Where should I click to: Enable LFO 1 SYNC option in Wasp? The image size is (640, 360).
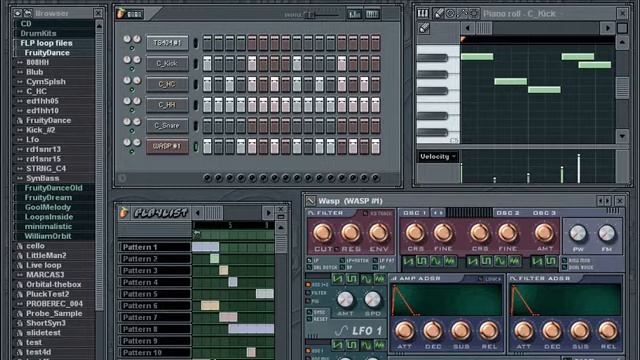click(309, 312)
